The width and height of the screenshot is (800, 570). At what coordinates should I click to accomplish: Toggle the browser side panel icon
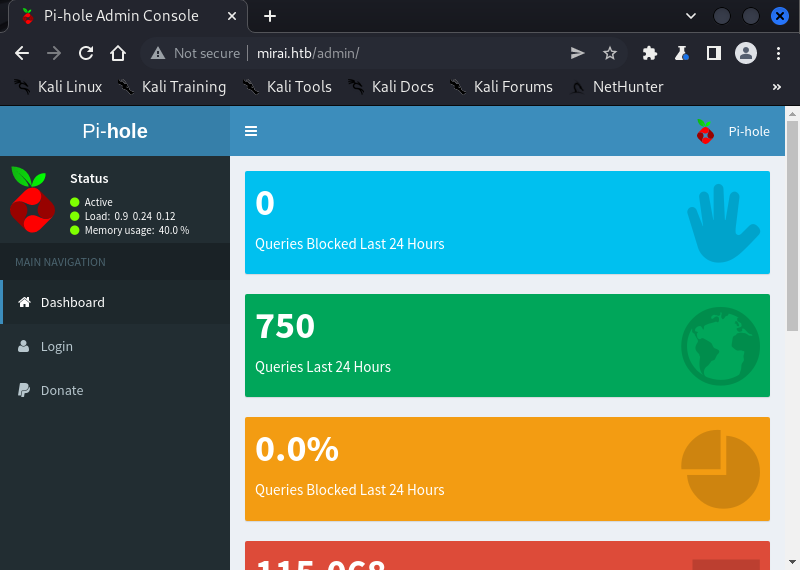(x=714, y=53)
